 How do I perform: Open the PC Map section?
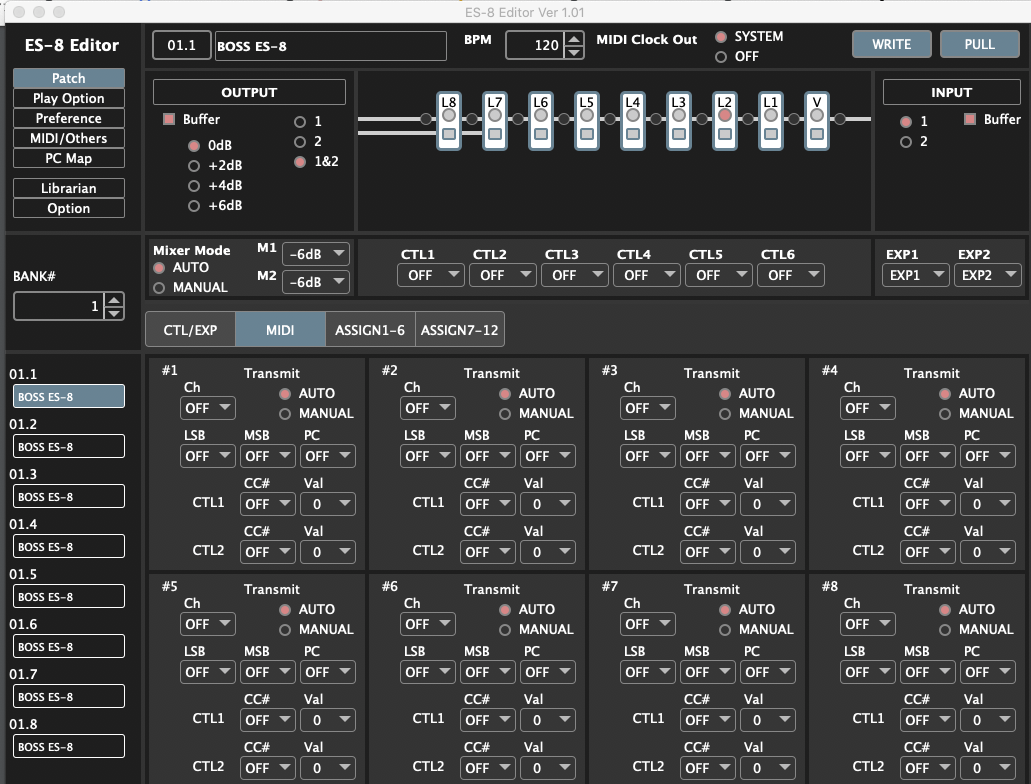68,159
